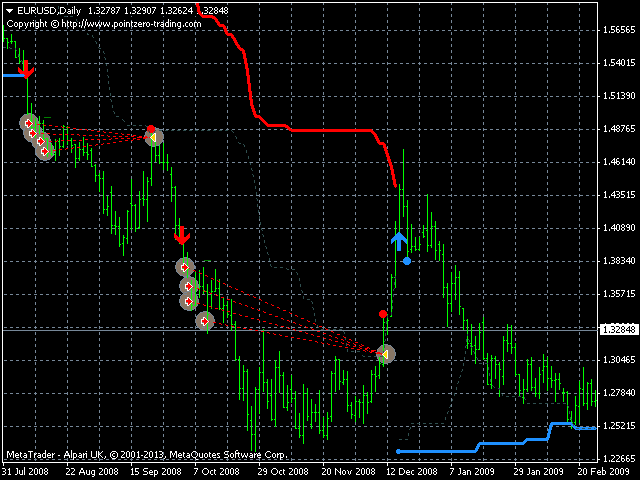
Task: Click the 1.38340 price scale label
Action: (x=619, y=261)
